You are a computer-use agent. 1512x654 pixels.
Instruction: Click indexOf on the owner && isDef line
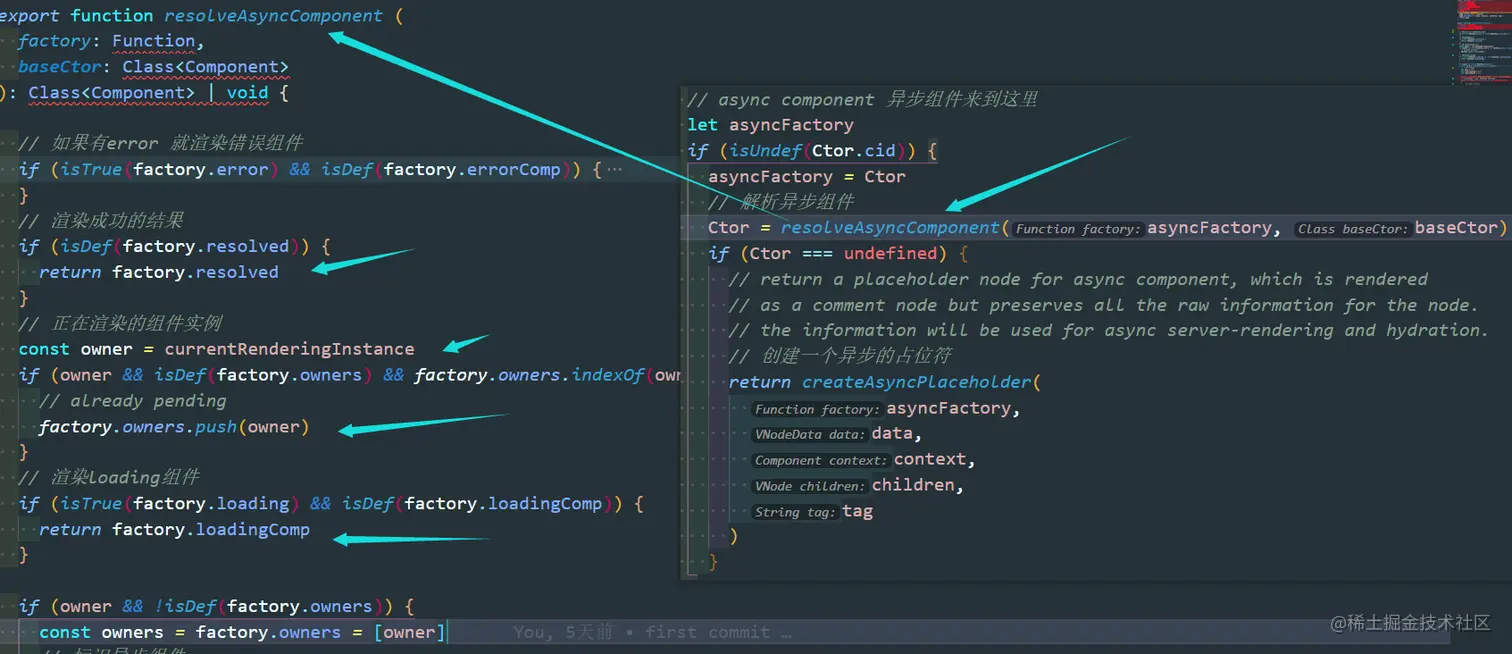point(608,375)
